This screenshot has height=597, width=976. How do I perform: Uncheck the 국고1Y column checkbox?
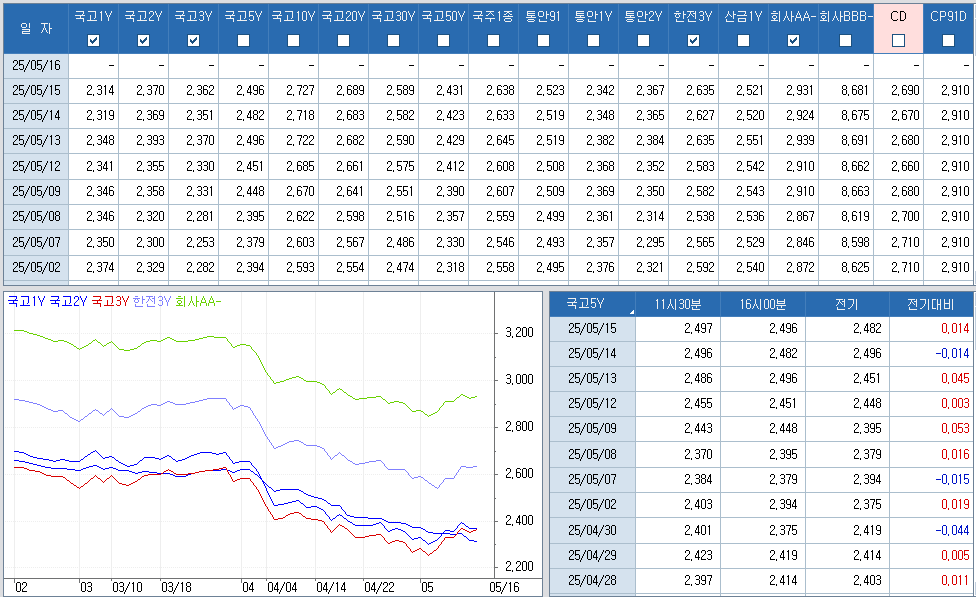93,41
